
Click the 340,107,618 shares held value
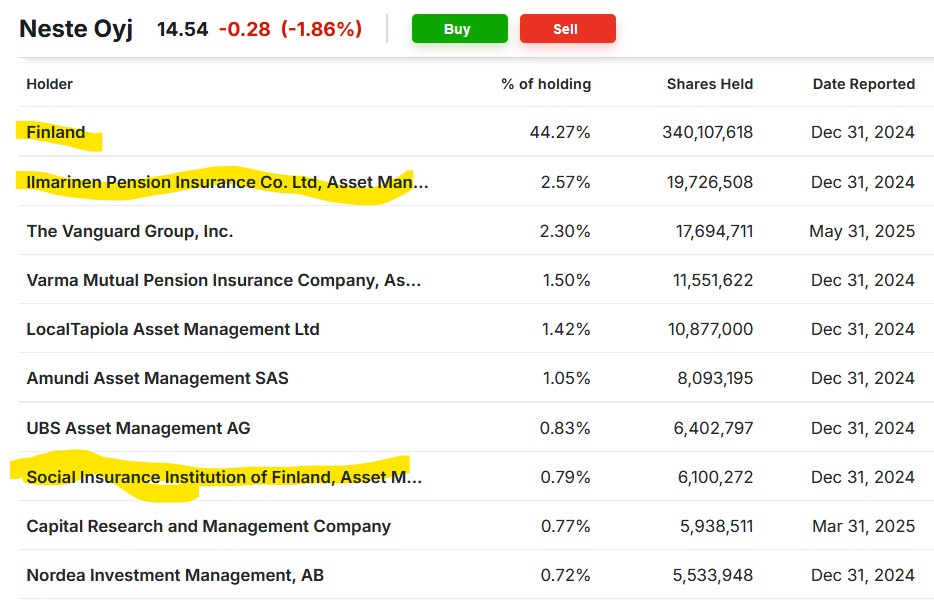click(708, 132)
